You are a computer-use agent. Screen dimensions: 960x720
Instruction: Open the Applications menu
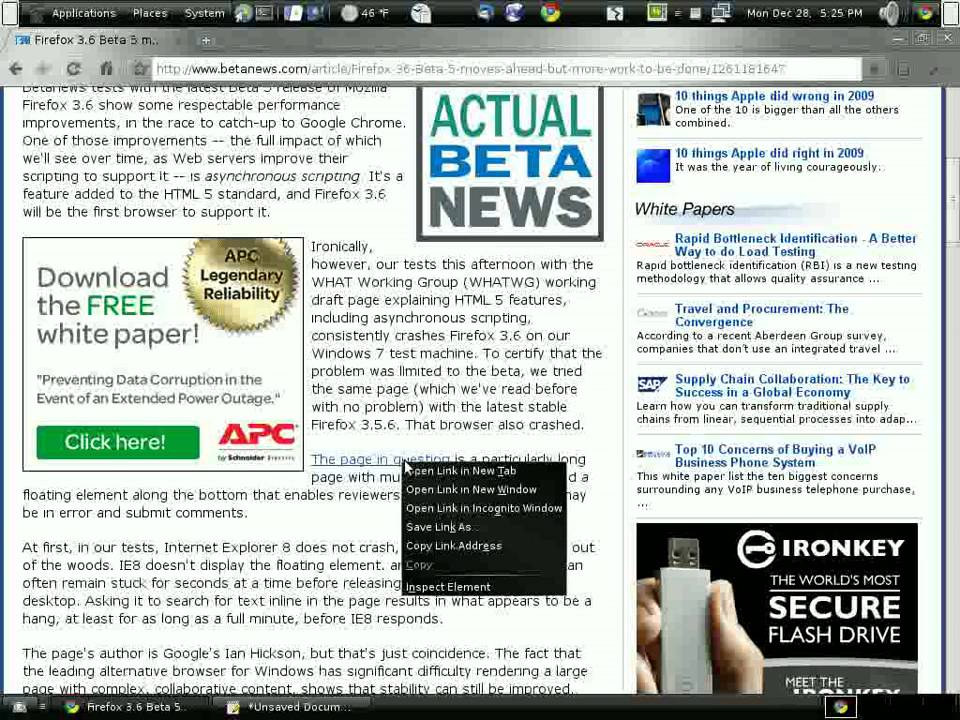(x=83, y=13)
